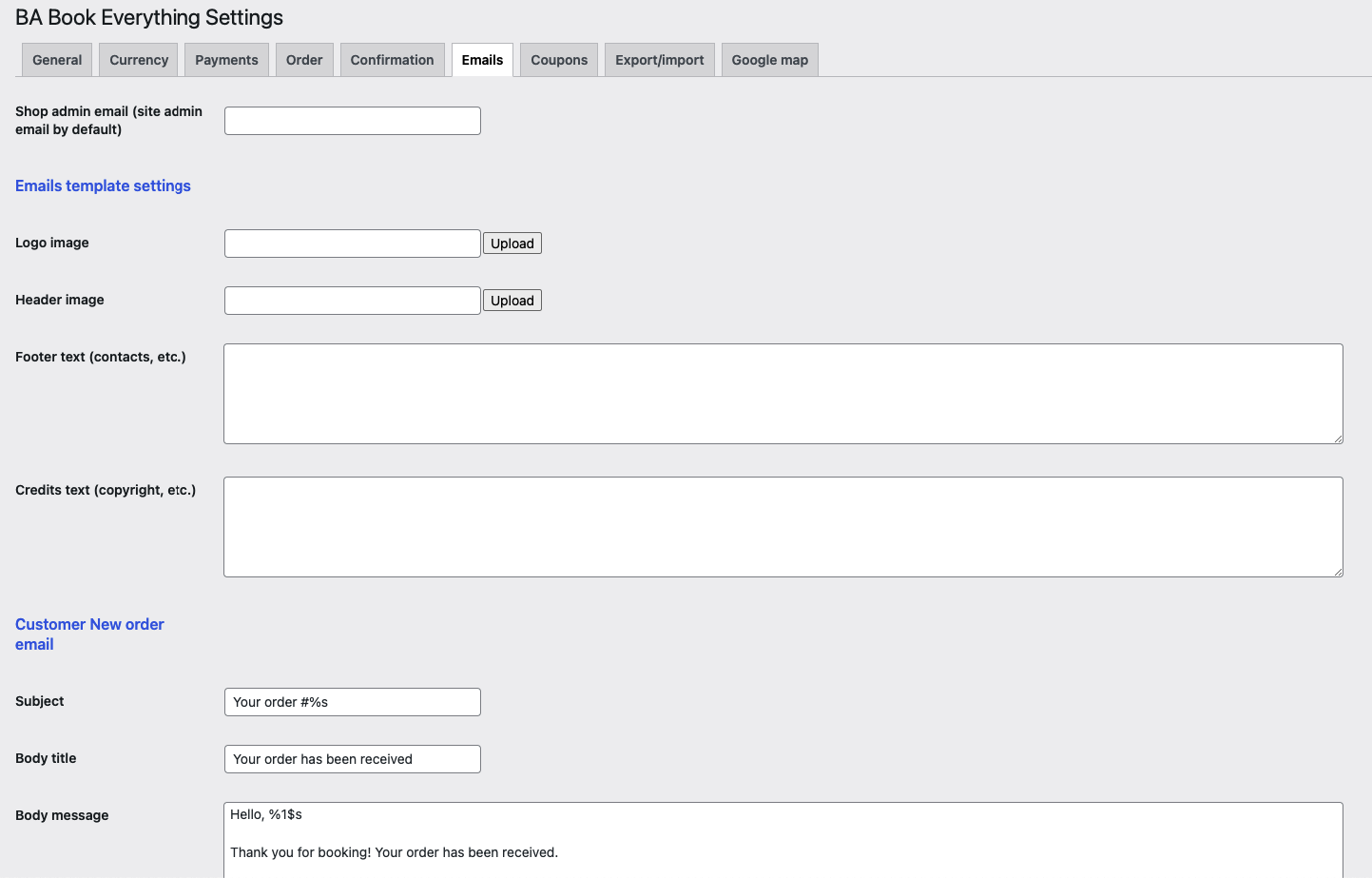This screenshot has height=878, width=1372.
Task: Click into the Logo image URL field
Action: (352, 244)
